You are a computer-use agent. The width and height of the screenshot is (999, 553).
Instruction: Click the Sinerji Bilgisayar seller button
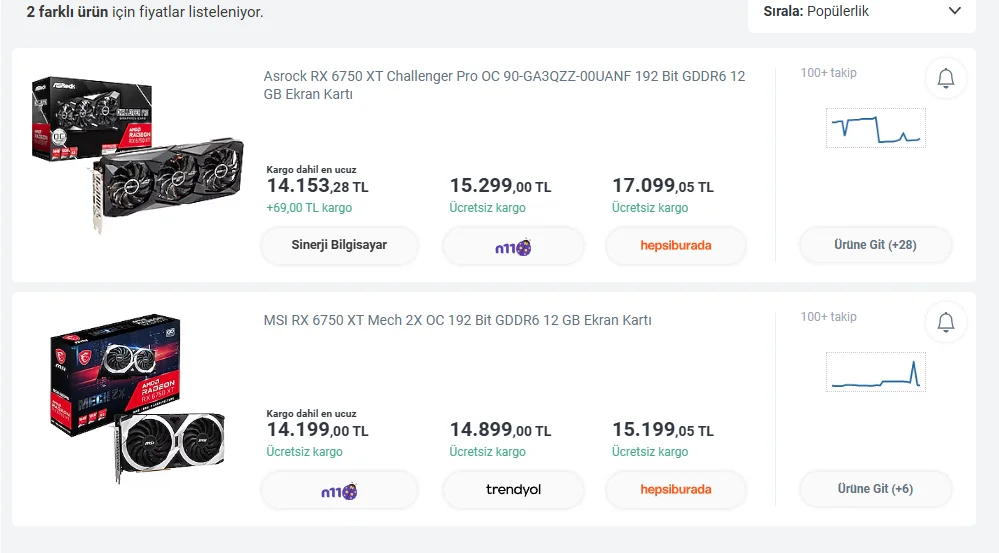[339, 245]
